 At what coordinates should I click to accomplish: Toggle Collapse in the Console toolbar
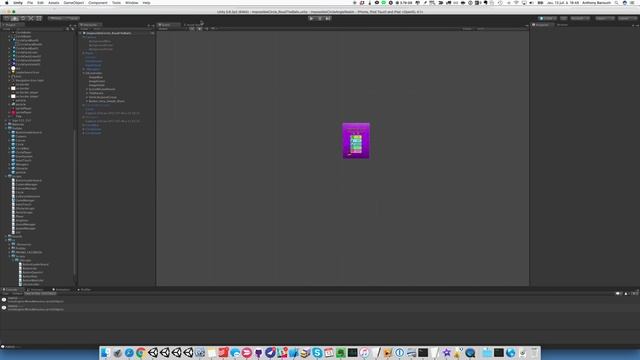[17, 293]
